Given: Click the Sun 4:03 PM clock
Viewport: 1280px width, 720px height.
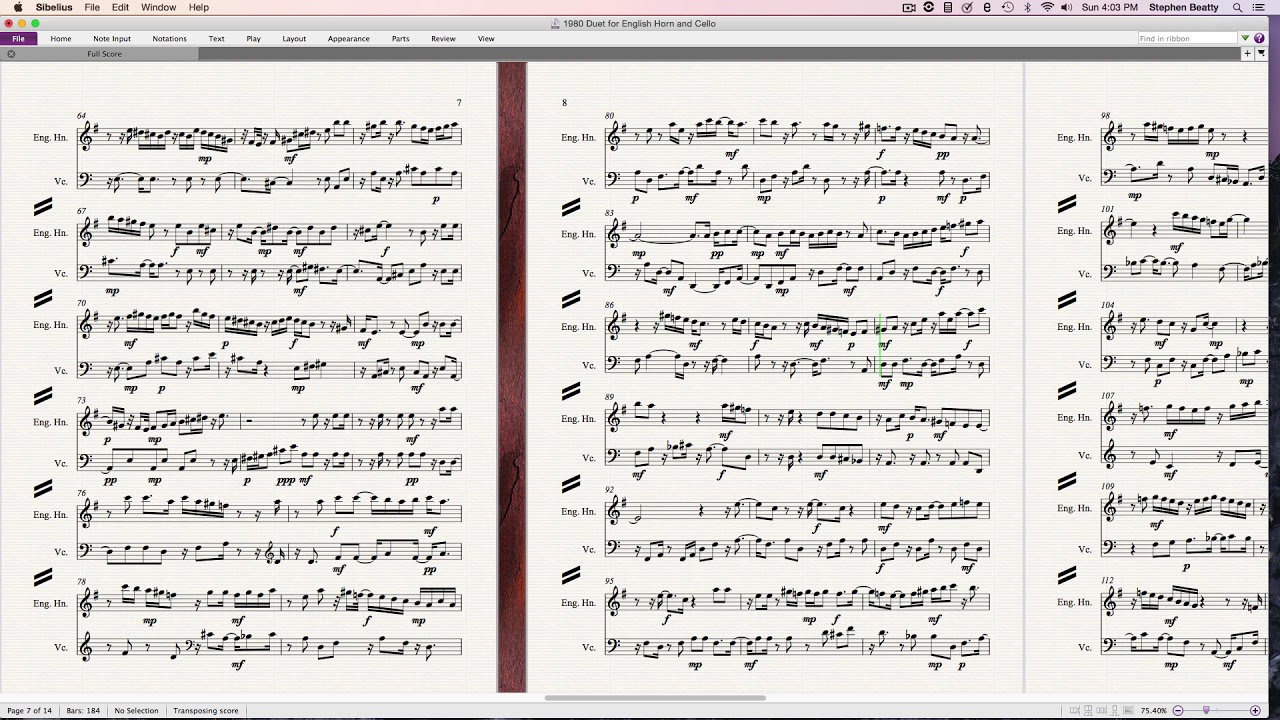Looking at the screenshot, I should pyautogui.click(x=1110, y=7).
